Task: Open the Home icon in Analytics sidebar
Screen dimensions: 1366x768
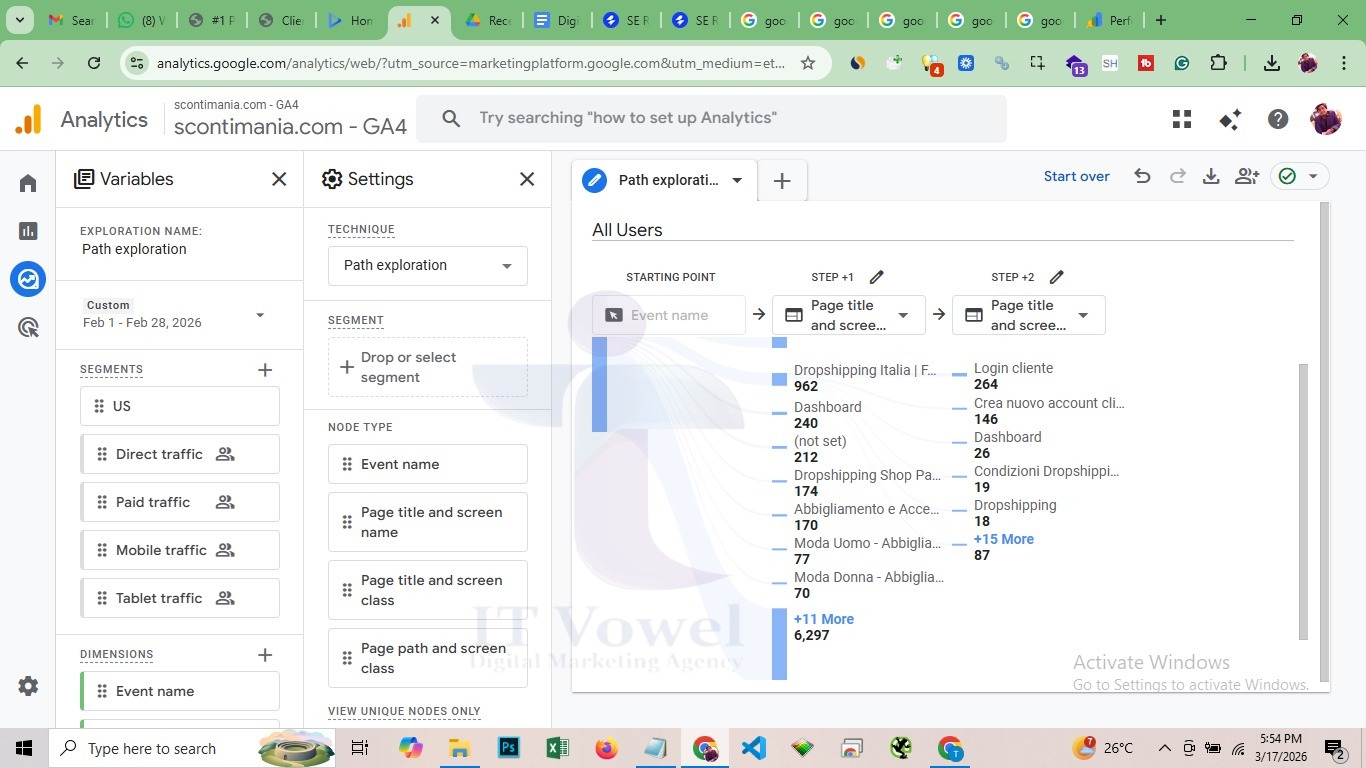Action: (28, 183)
